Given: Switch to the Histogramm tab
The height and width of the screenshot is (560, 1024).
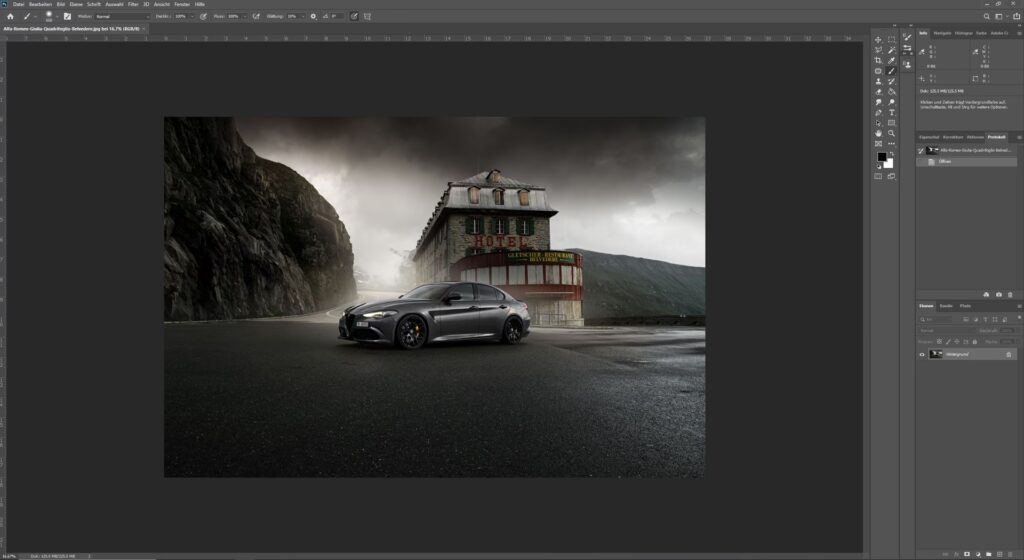Looking at the screenshot, I should [963, 33].
